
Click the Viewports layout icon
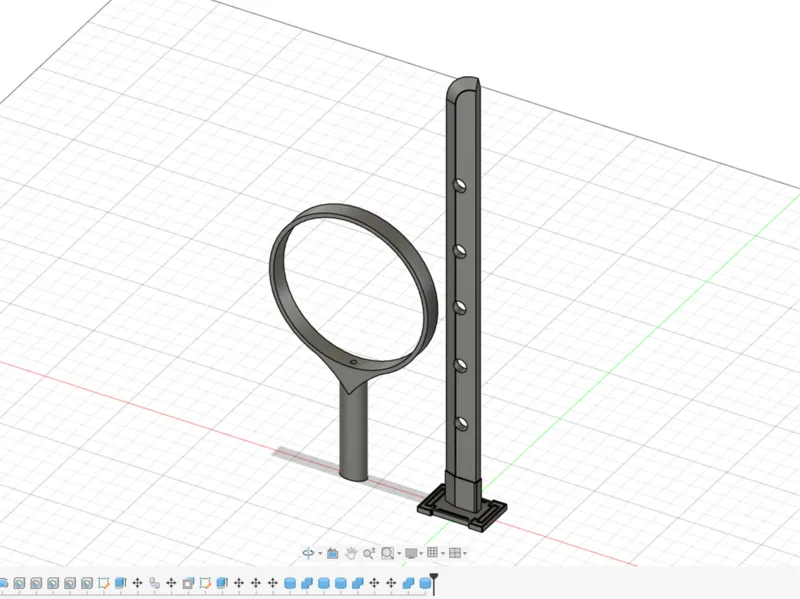point(455,553)
